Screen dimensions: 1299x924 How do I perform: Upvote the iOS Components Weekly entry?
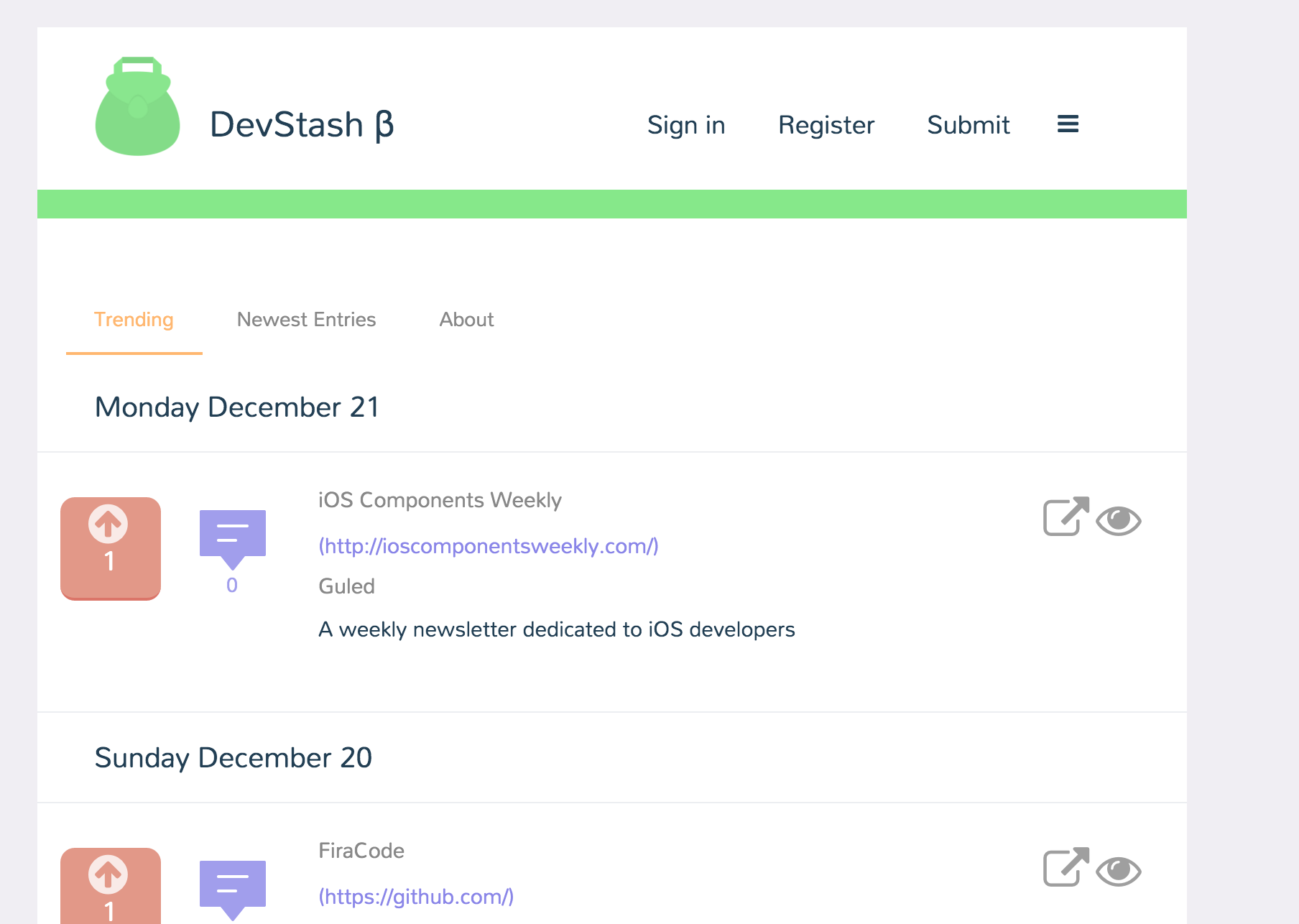coord(110,548)
